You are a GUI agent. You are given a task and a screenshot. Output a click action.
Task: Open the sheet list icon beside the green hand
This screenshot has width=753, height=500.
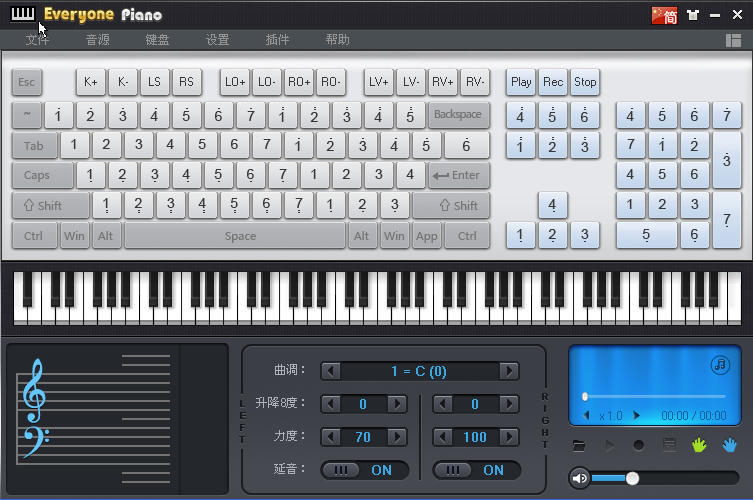tap(669, 445)
